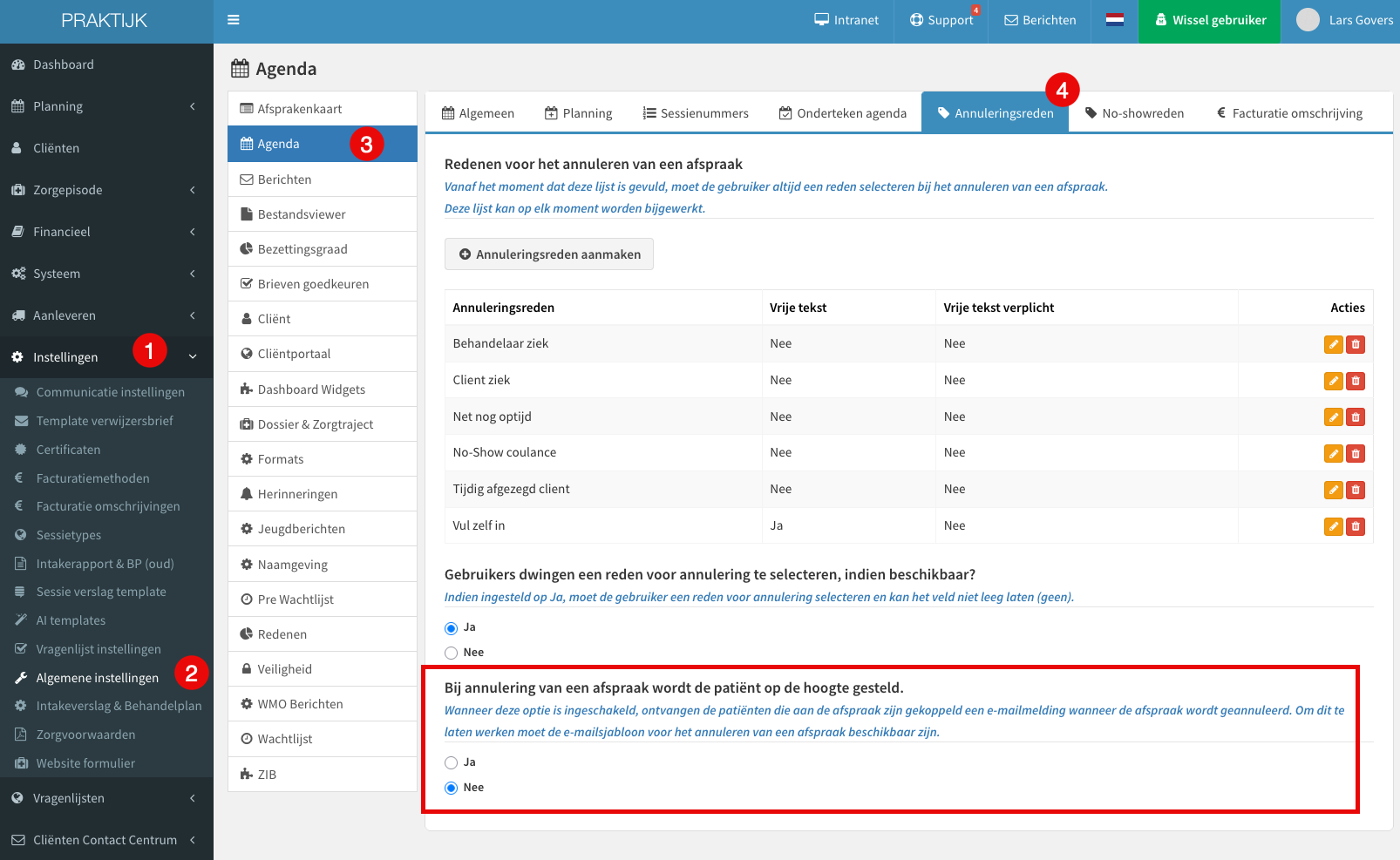Select Ja for patient cancellation notification

[451, 762]
